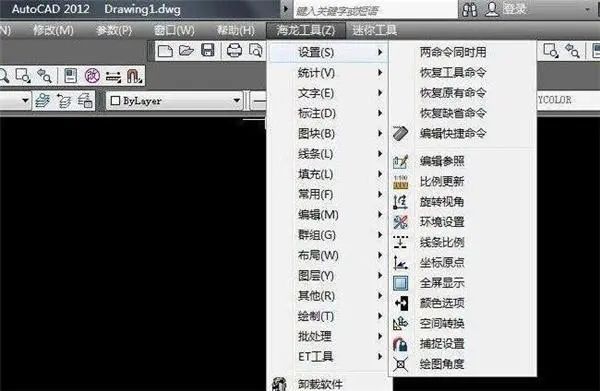The height and width of the screenshot is (391, 600).
Task: Click the keyword search input field
Action: pyautogui.click(x=375, y=10)
